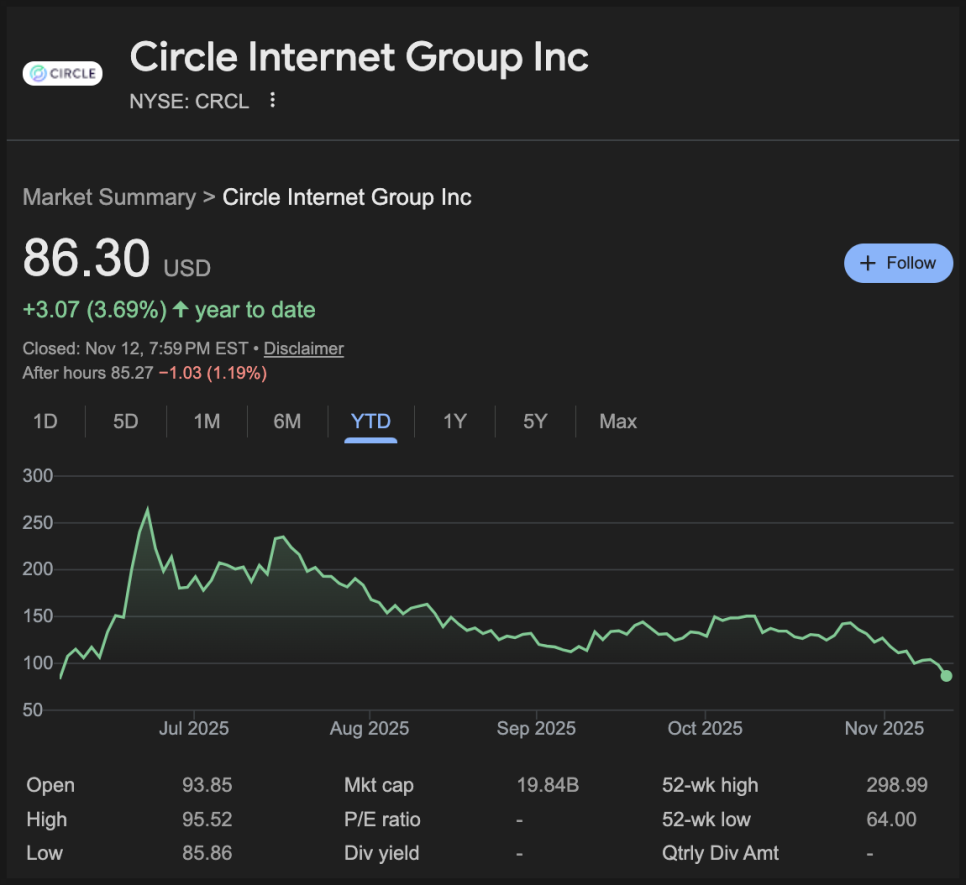Click the 52-wk high value 298.99
This screenshot has height=885, width=966.
click(x=896, y=785)
